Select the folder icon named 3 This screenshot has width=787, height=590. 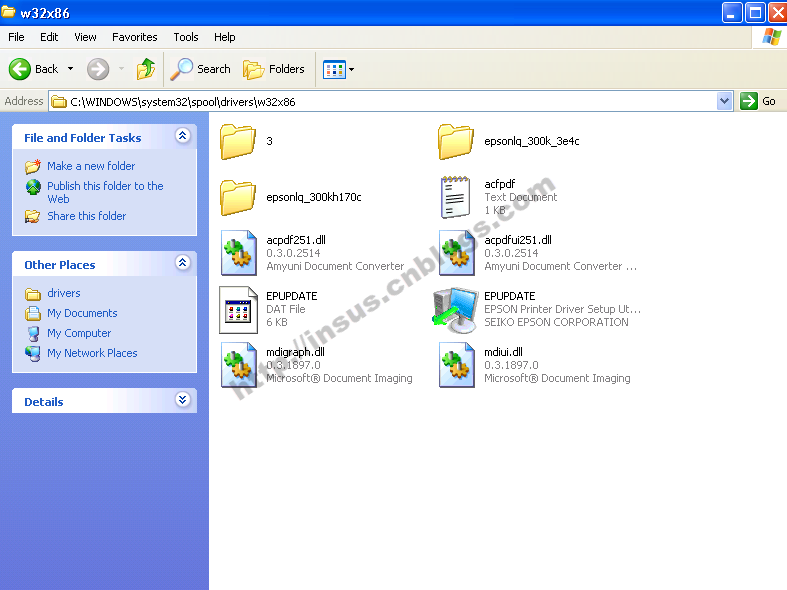238,141
